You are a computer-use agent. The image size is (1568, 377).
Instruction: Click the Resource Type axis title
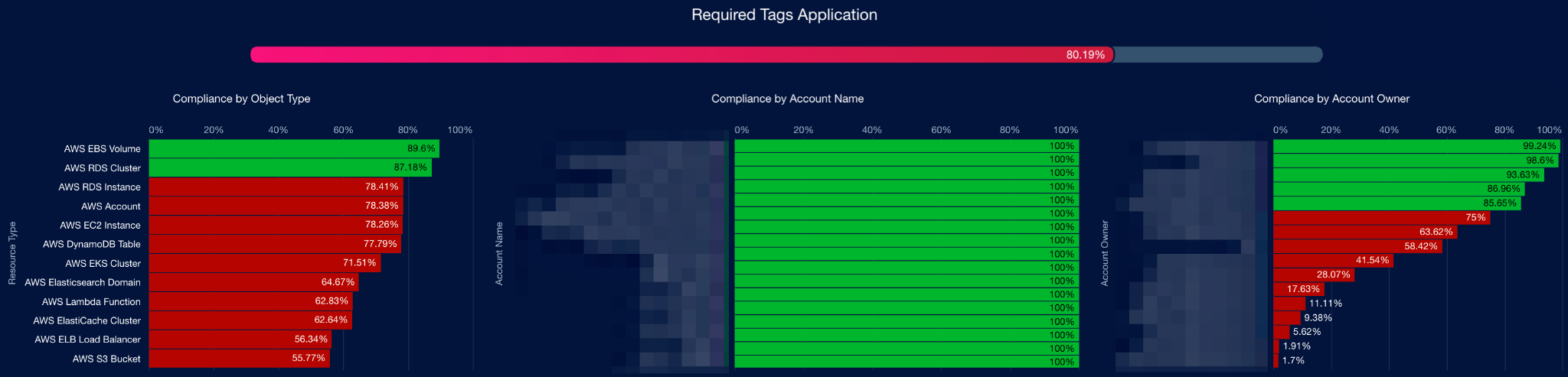(13, 253)
